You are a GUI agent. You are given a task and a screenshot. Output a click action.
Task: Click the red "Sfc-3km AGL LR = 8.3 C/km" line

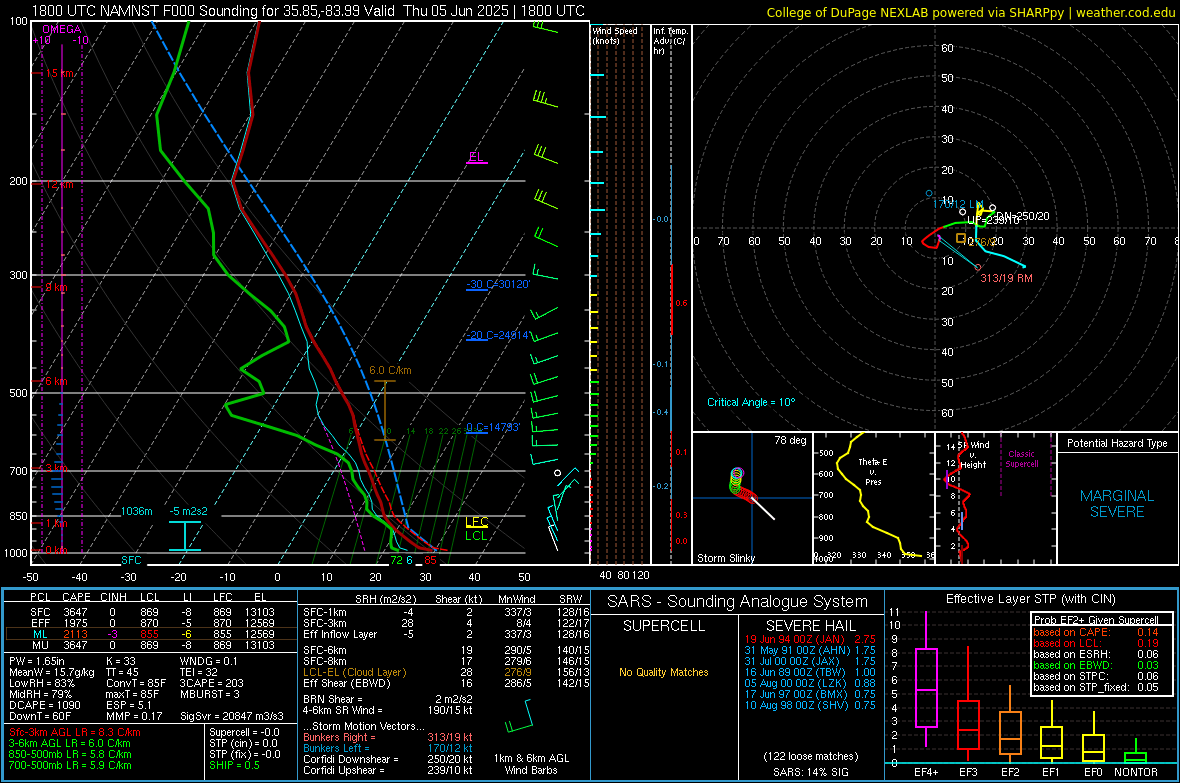click(75, 732)
